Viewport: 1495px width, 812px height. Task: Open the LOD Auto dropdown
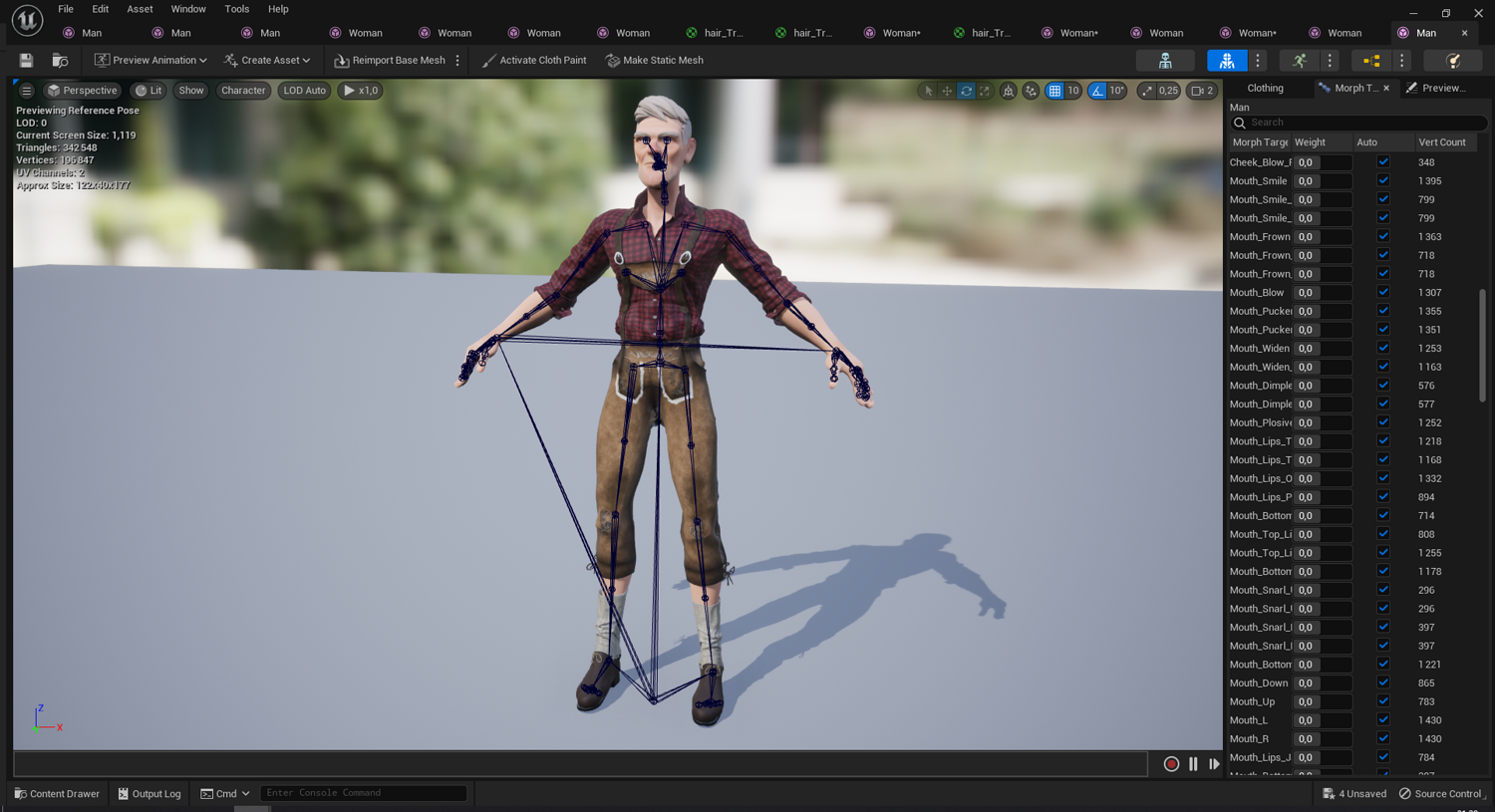pyautogui.click(x=304, y=91)
